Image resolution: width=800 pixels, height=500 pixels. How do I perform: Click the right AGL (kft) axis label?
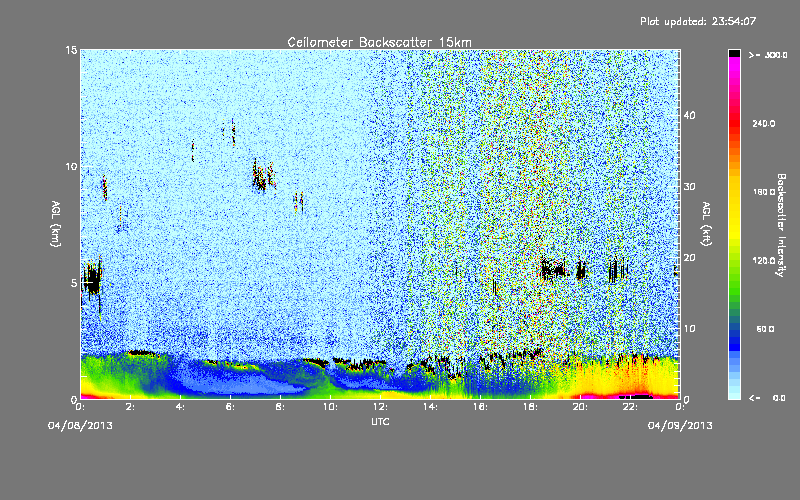point(707,224)
